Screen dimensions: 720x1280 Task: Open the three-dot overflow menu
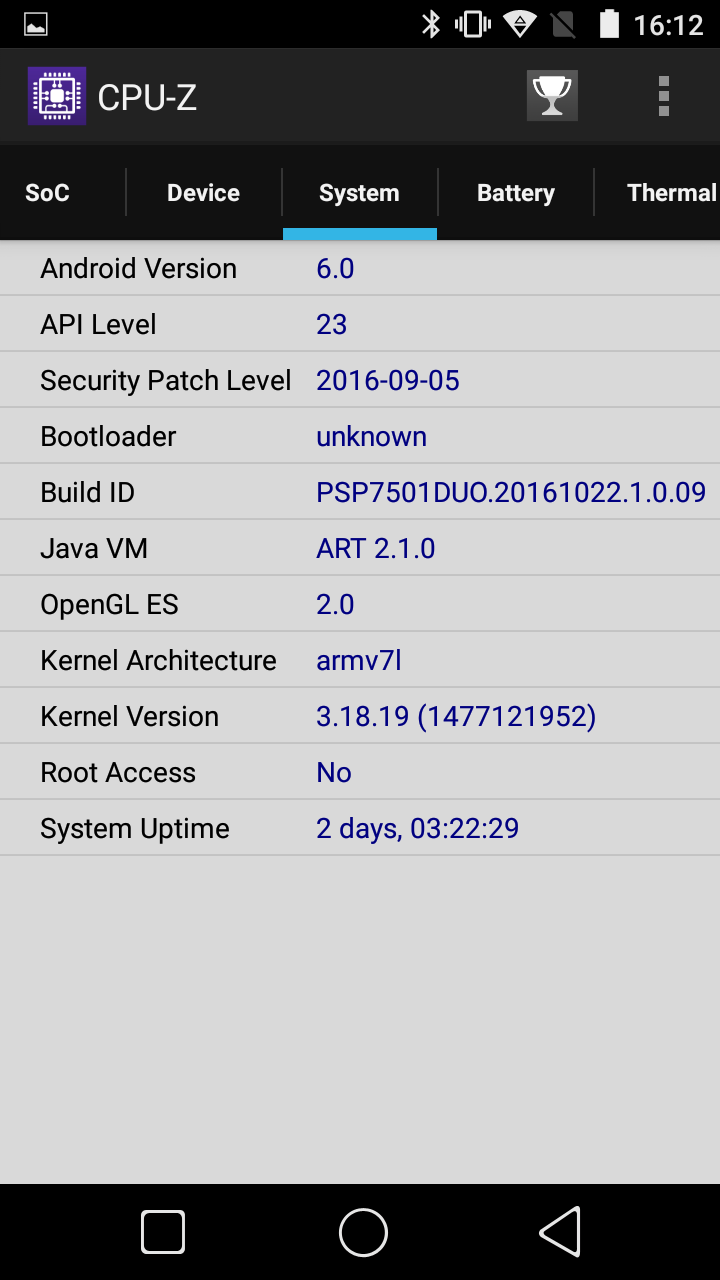click(x=663, y=96)
